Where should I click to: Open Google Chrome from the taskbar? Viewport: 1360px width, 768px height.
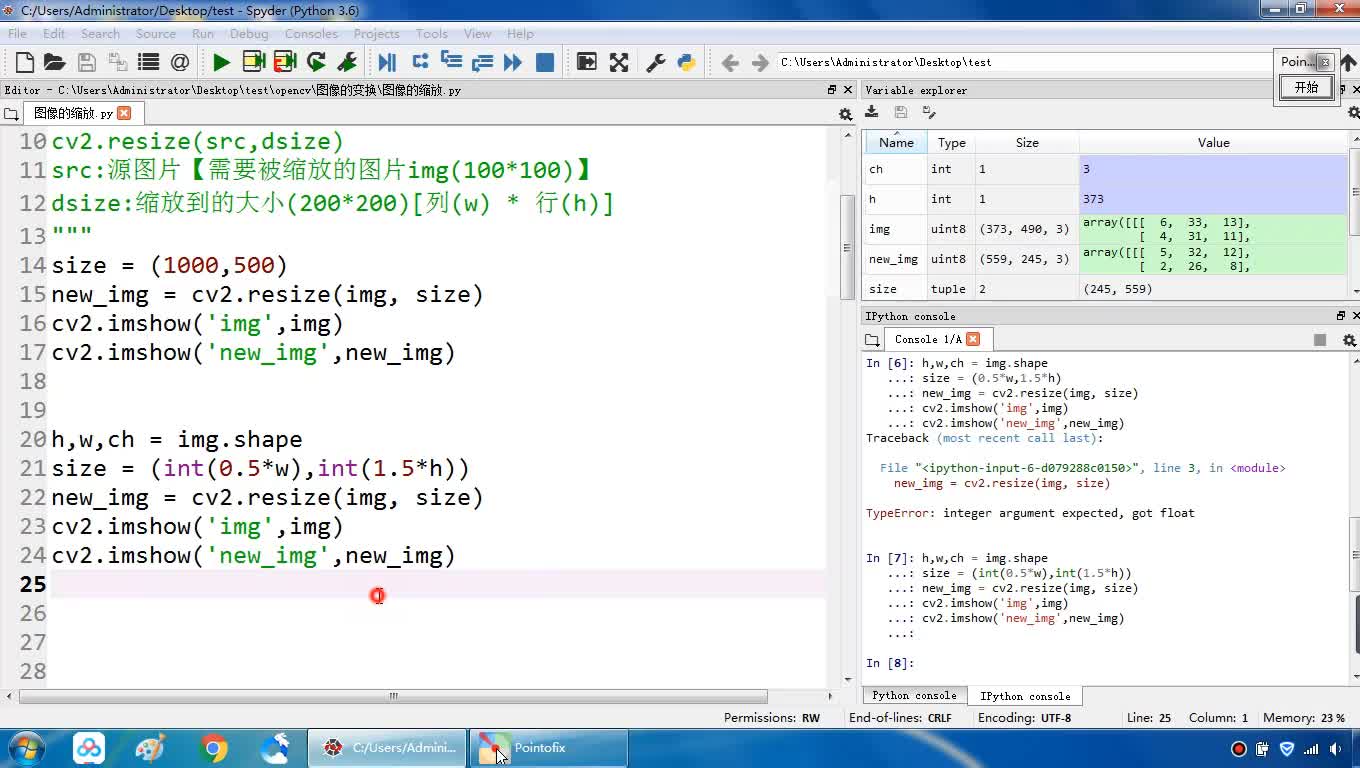point(213,748)
